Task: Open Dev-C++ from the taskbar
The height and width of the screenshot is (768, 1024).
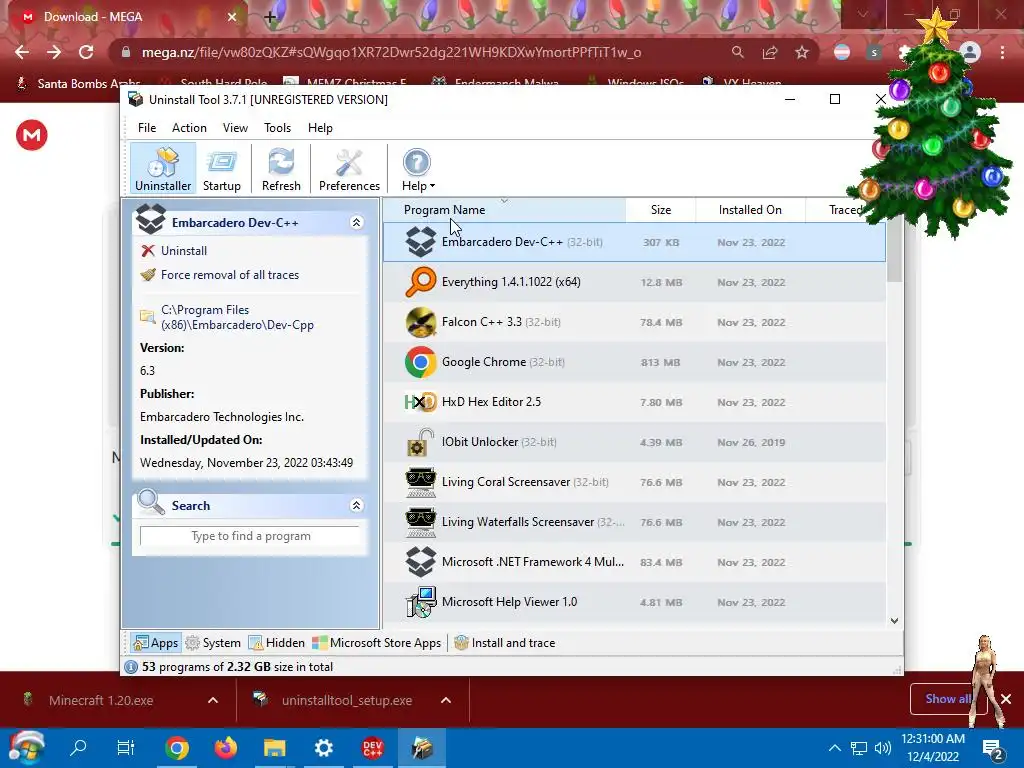Action: tap(373, 748)
